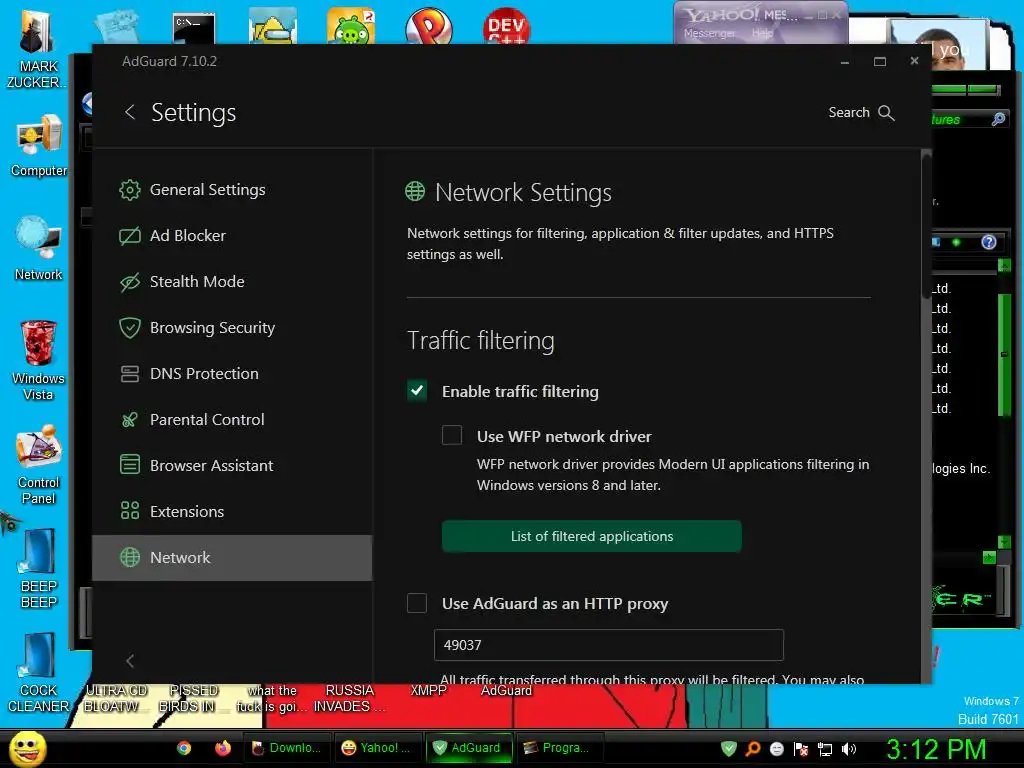Image resolution: width=1024 pixels, height=768 pixels.
Task: Select the Computer desktop icon
Action: click(x=39, y=146)
